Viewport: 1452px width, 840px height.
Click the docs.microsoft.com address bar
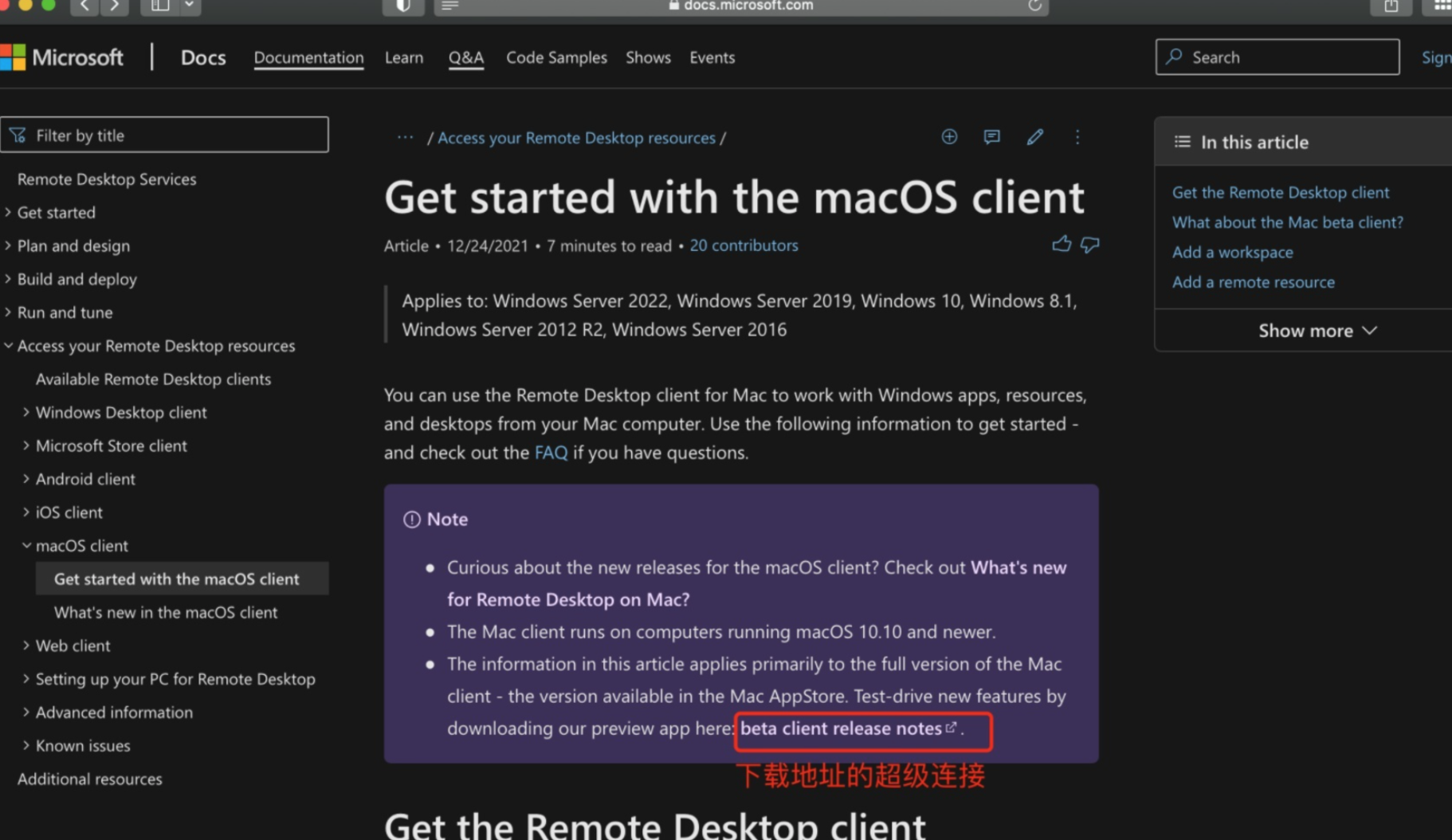(741, 6)
